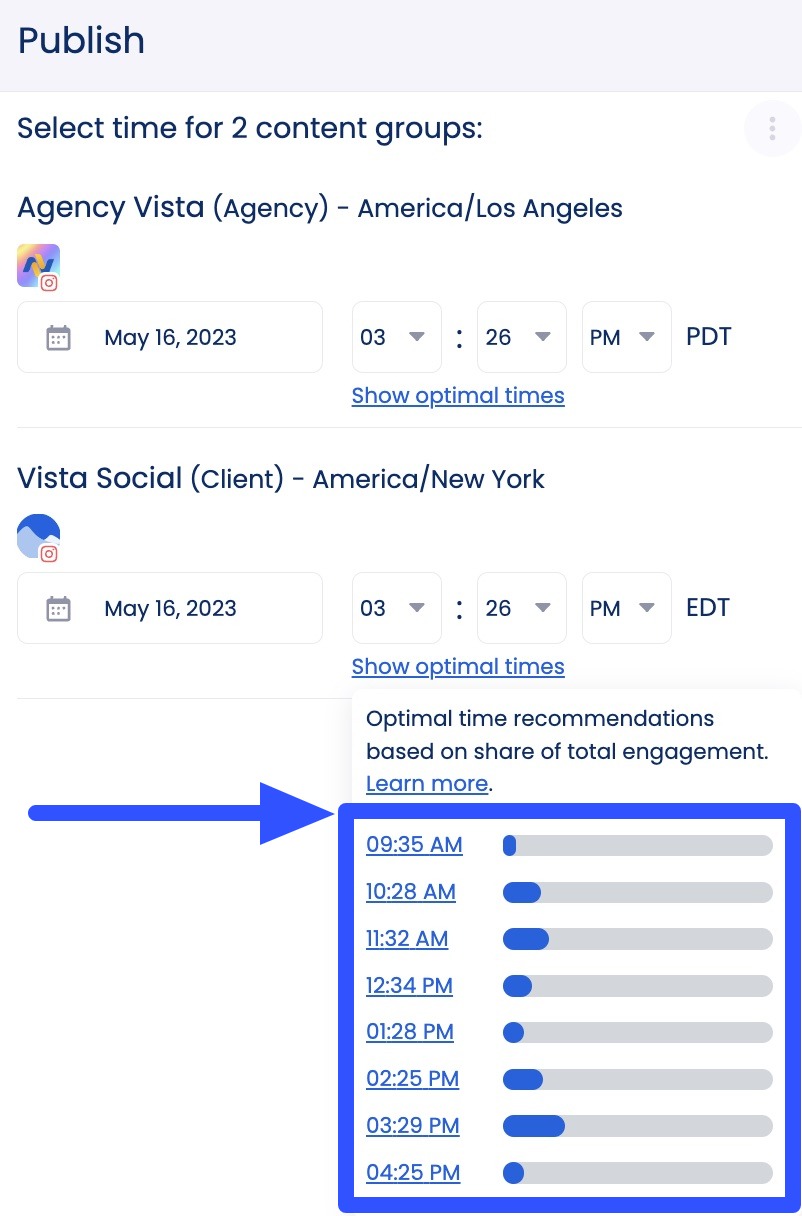
Task: Click the Instagram badge on Vista Social avatar
Action: point(49,554)
